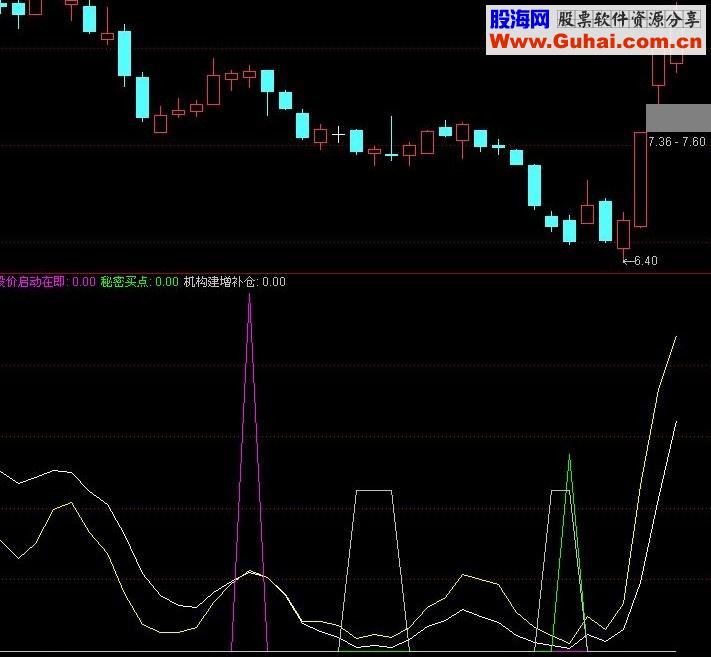Click the gray price range box
This screenshot has width=711, height=657.
(x=678, y=118)
